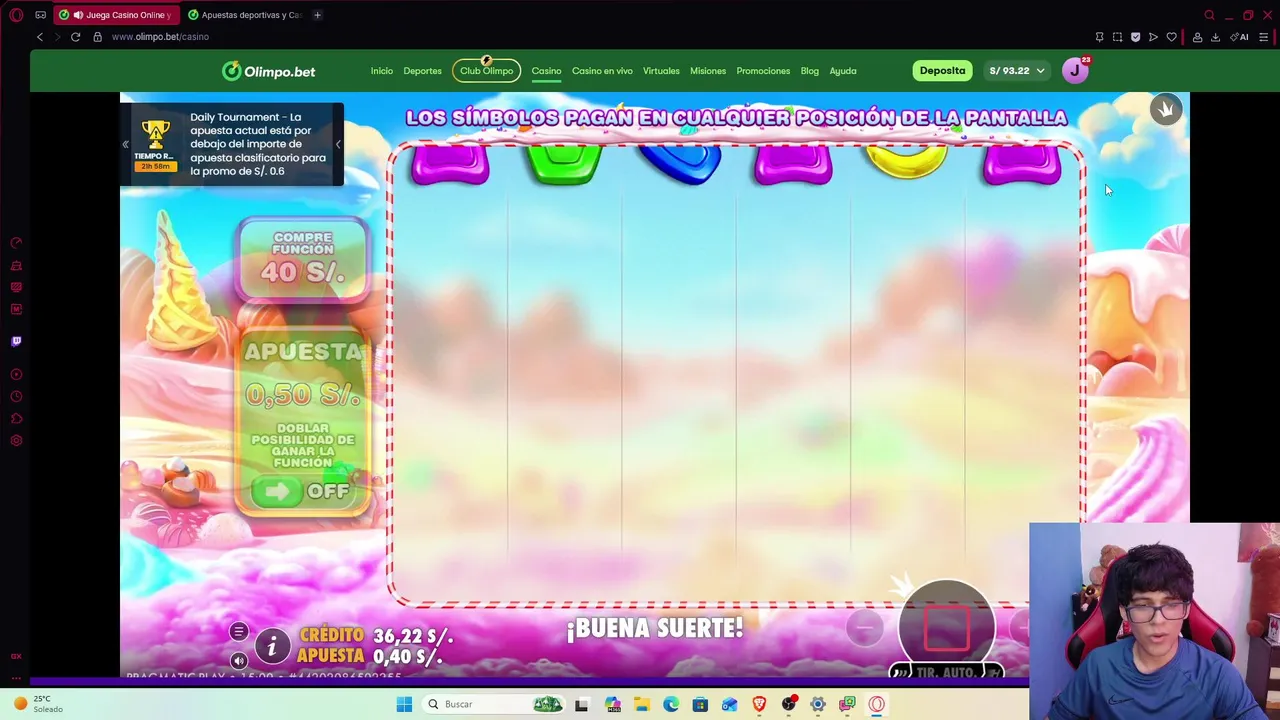Viewport: 1280px width, 720px height.
Task: Select the Casino menu item
Action: click(x=546, y=71)
